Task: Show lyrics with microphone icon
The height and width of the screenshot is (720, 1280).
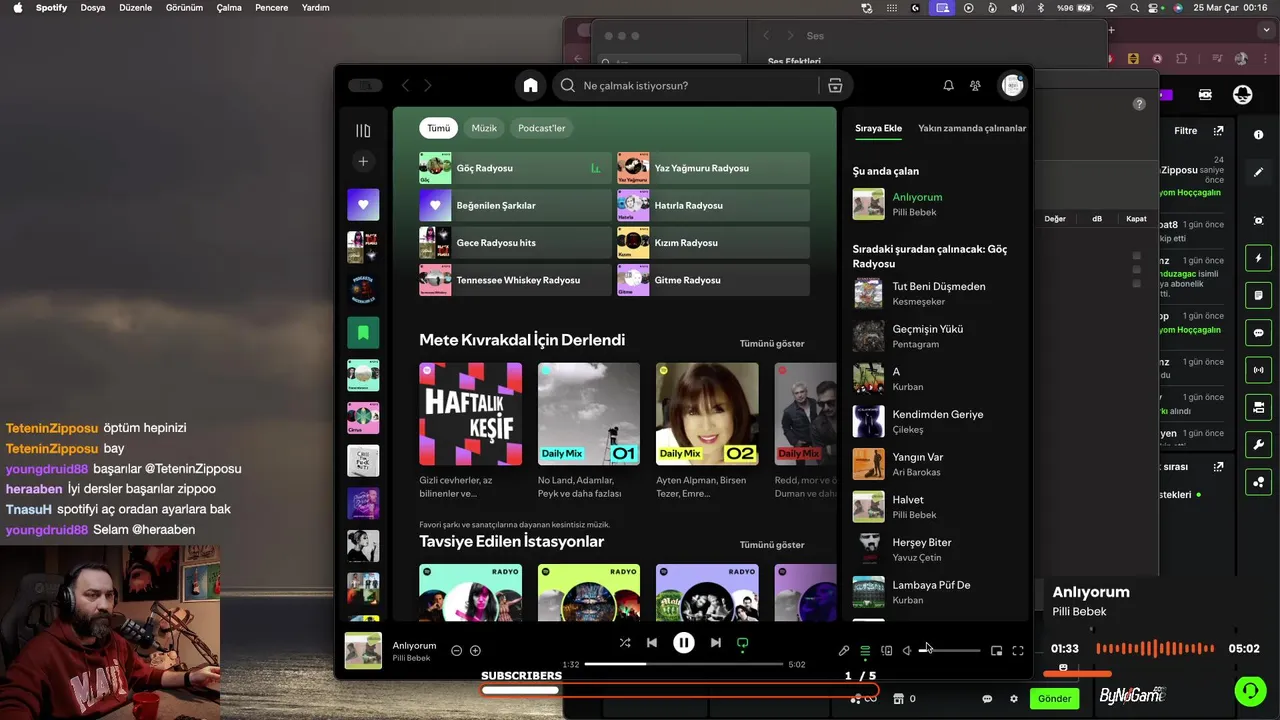Action: point(843,651)
